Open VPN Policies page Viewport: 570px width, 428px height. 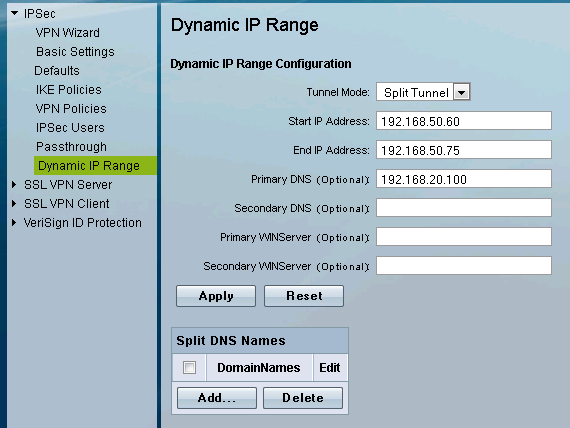[71, 109]
